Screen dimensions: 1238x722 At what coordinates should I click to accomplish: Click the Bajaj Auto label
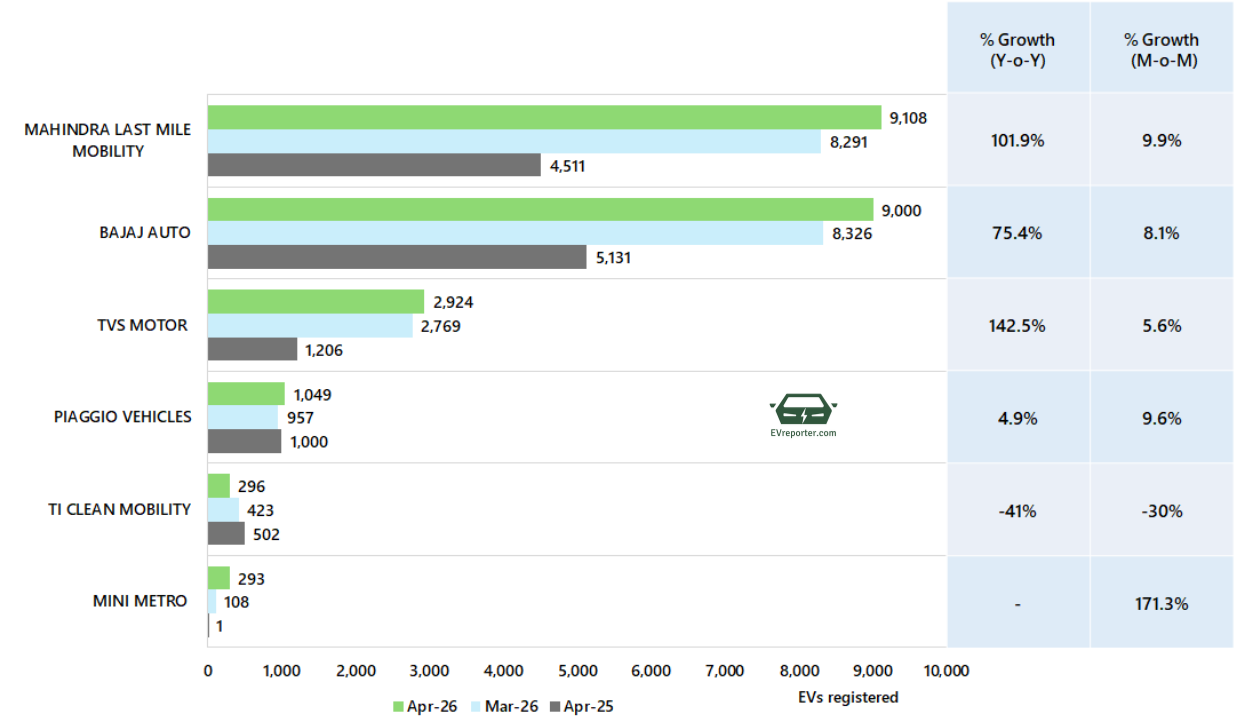click(145, 233)
